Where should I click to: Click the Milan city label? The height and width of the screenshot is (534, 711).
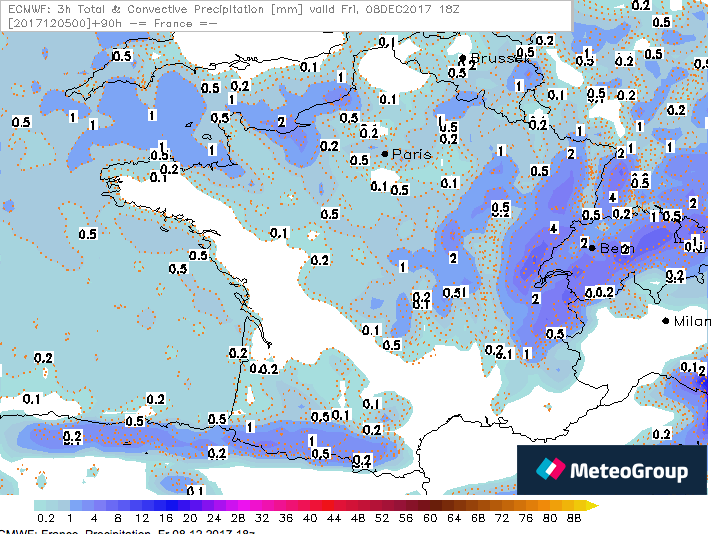click(x=691, y=321)
